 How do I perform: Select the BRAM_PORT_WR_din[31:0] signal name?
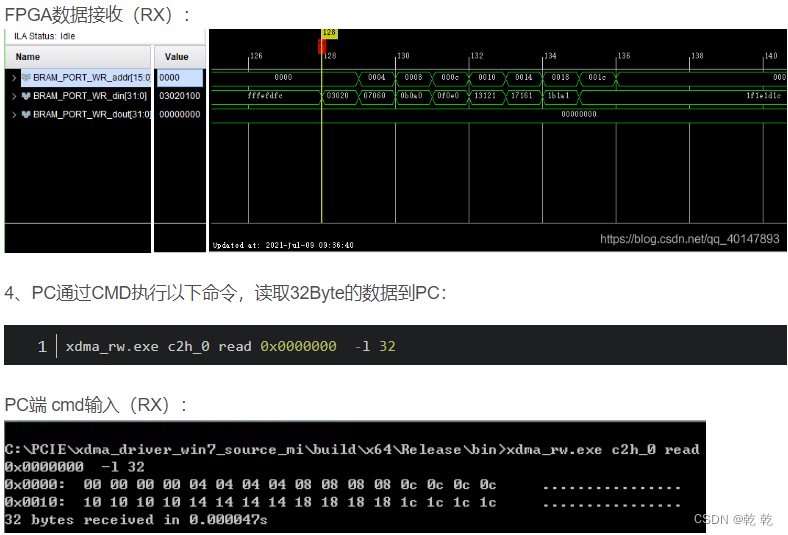tap(90, 96)
